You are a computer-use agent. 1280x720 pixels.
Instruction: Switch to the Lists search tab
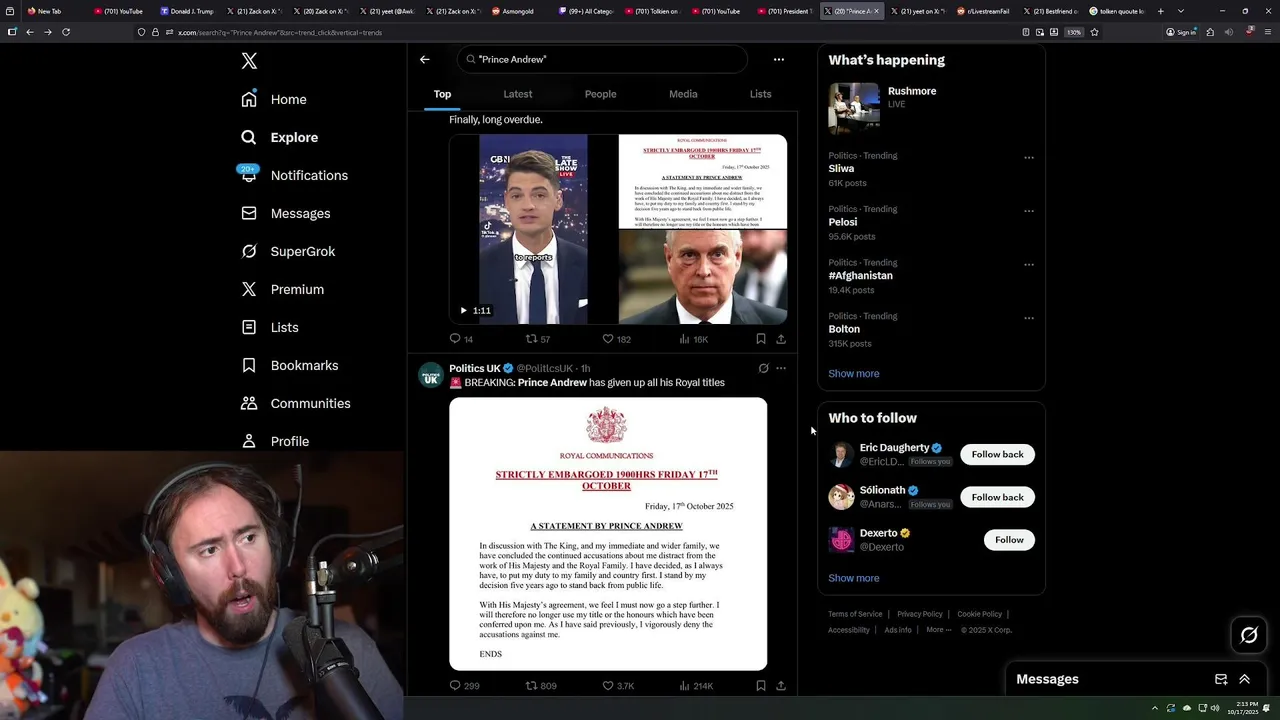760,94
